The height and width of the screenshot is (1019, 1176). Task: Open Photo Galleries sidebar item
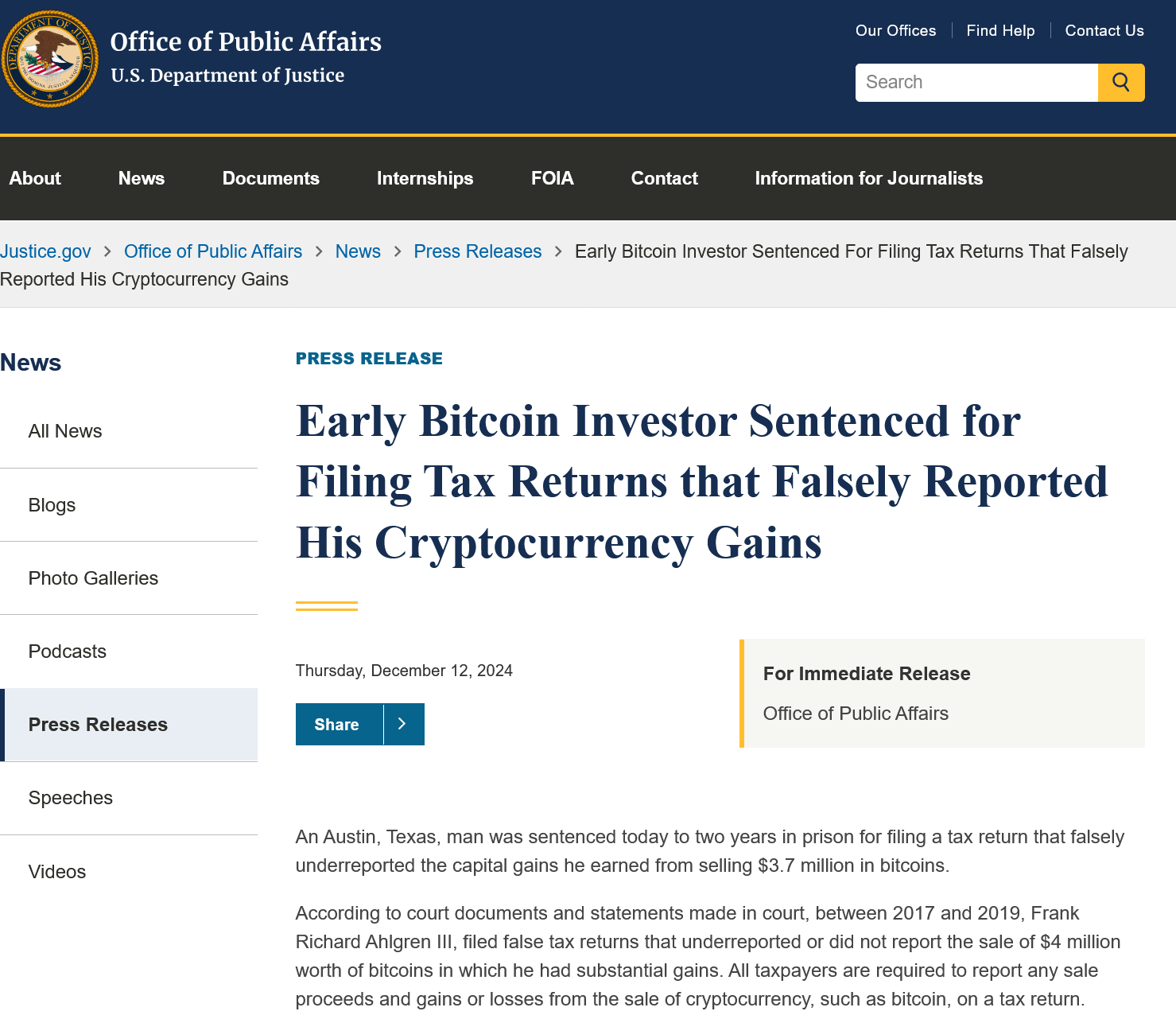pyautogui.click(x=93, y=578)
